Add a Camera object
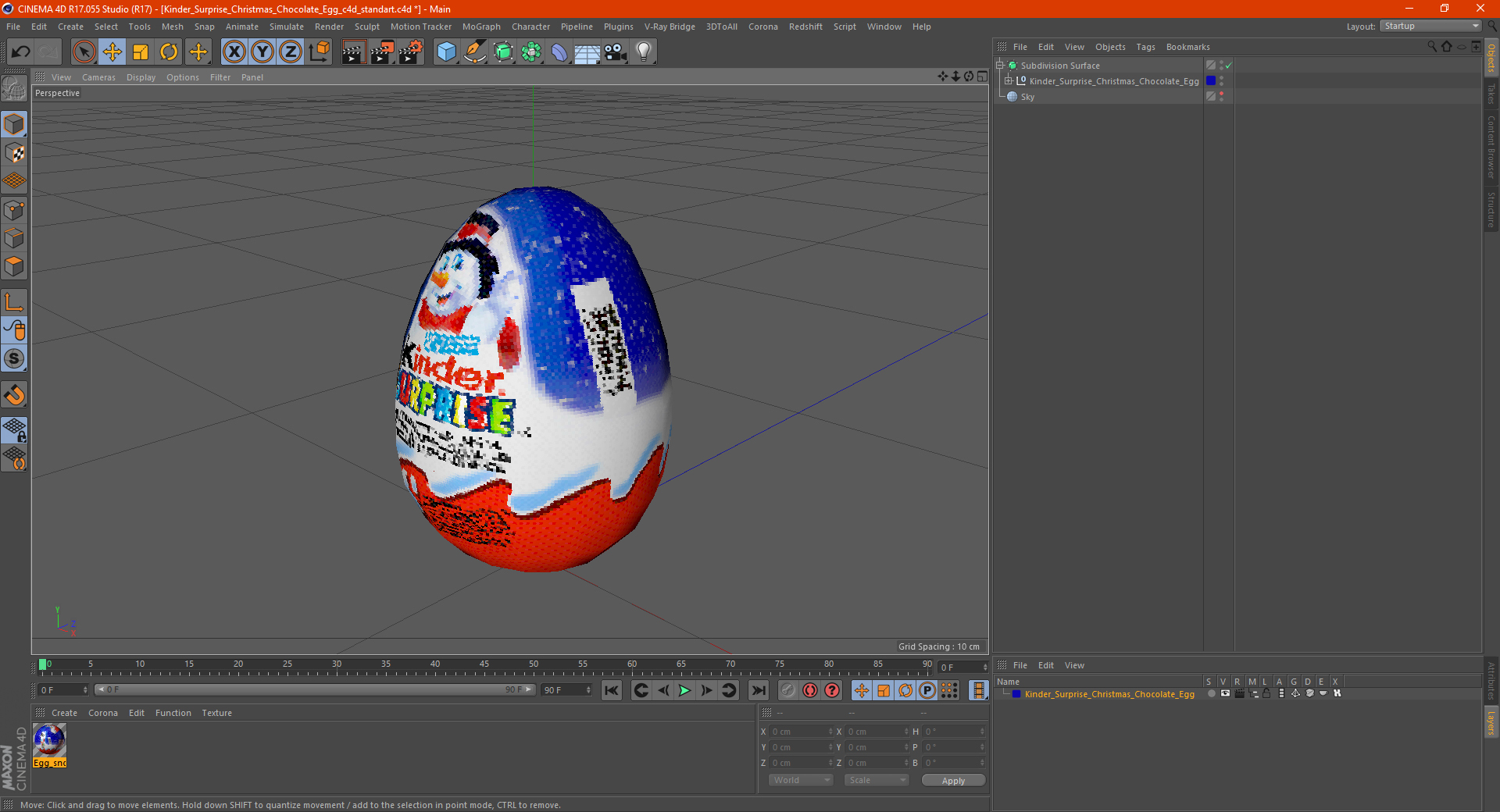1500x812 pixels. point(615,52)
